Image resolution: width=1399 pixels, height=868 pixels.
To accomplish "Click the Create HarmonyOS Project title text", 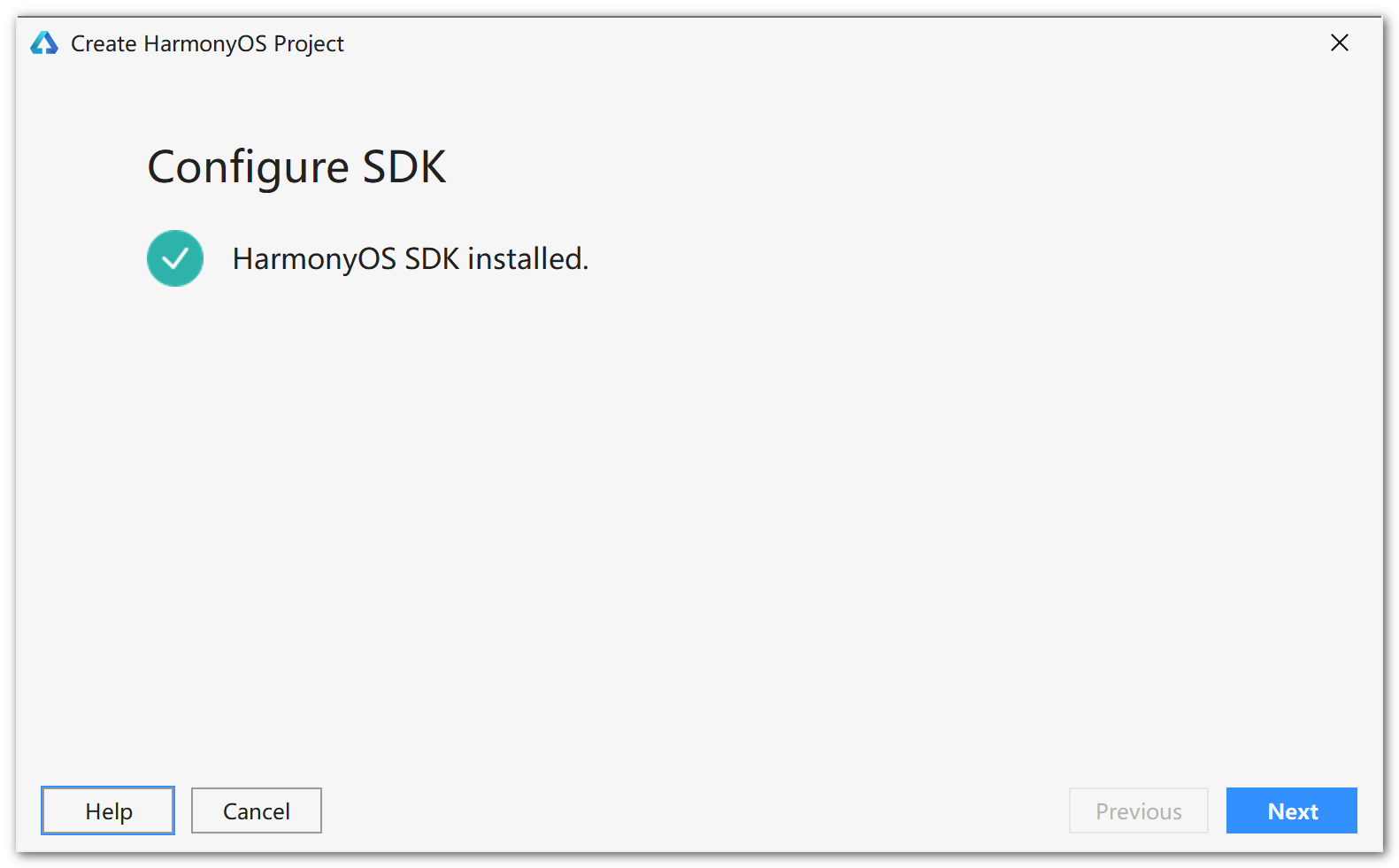I will click(208, 43).
